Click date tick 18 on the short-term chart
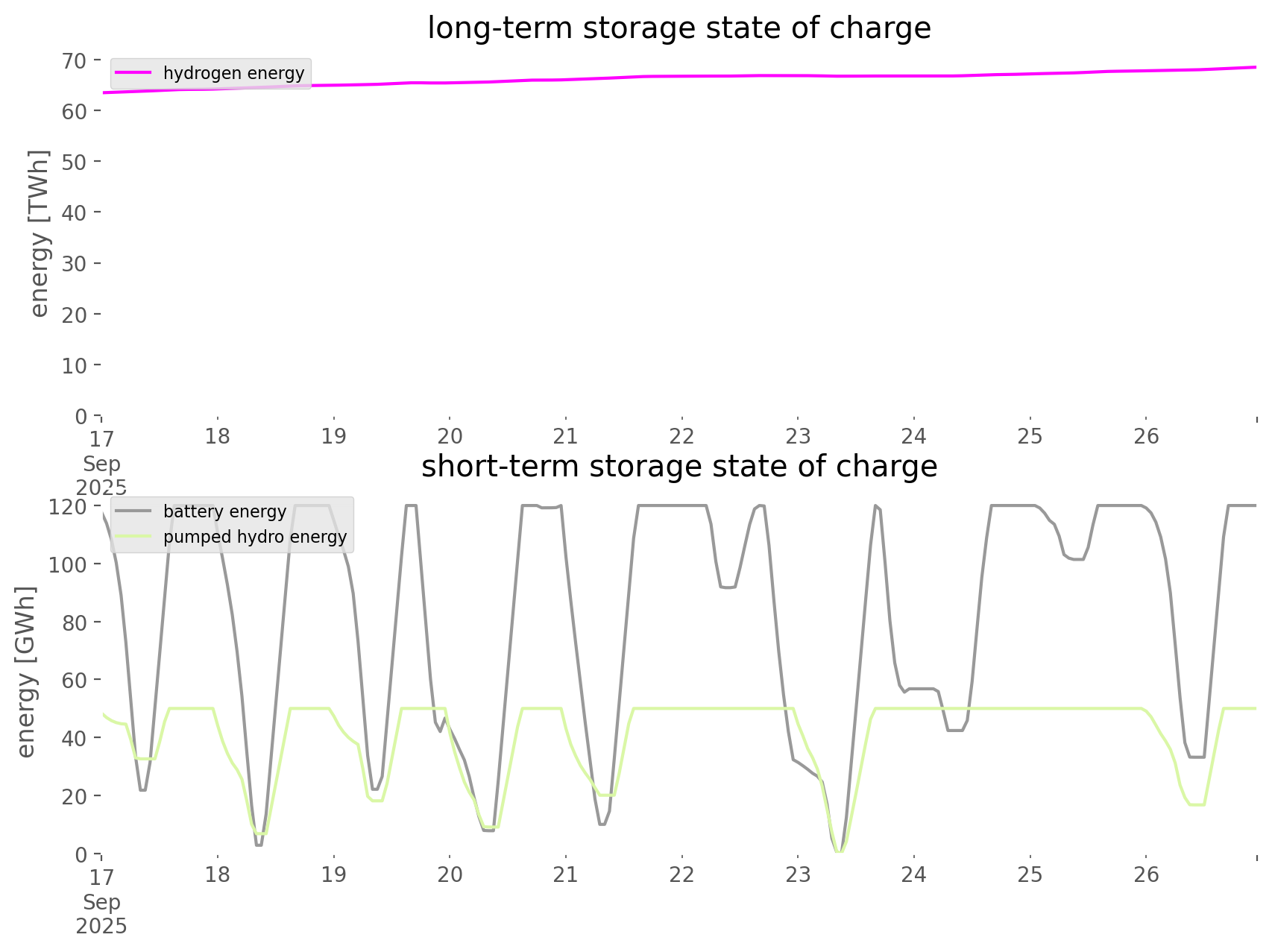 [217, 874]
